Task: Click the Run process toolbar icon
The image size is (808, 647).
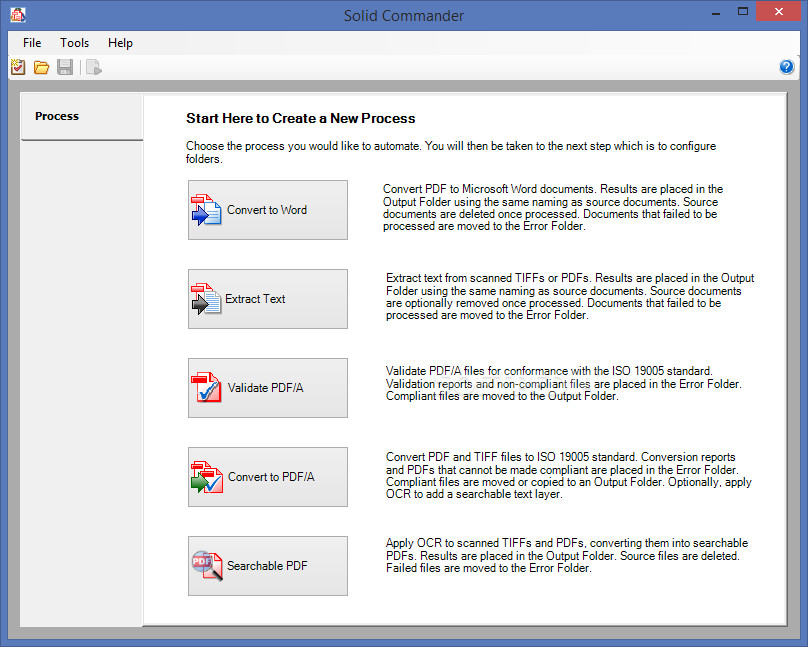Action: pyautogui.click(x=94, y=67)
